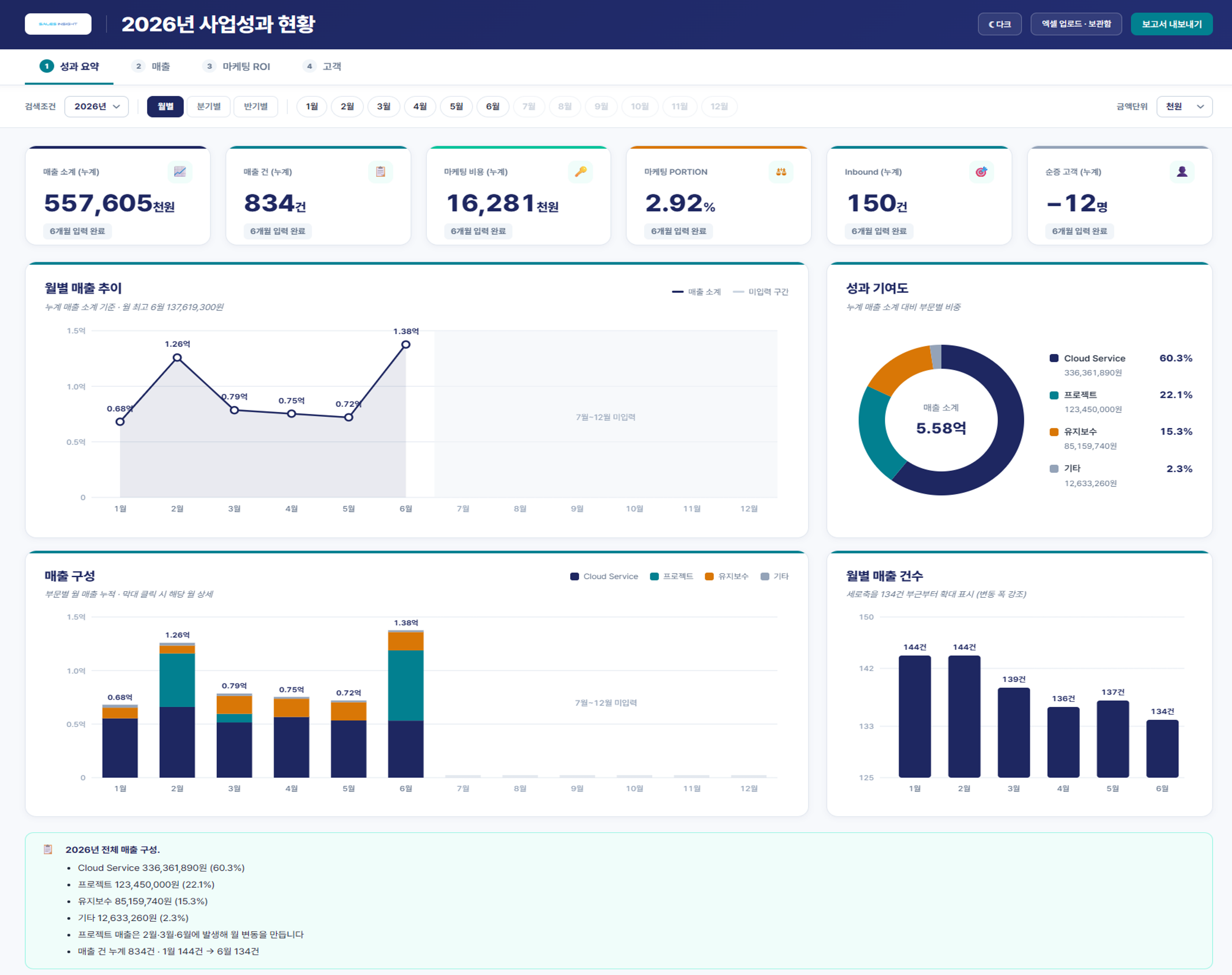Click the key icon on 마케팅 비용 card
Screen dimensions: 1232x975
click(x=581, y=172)
